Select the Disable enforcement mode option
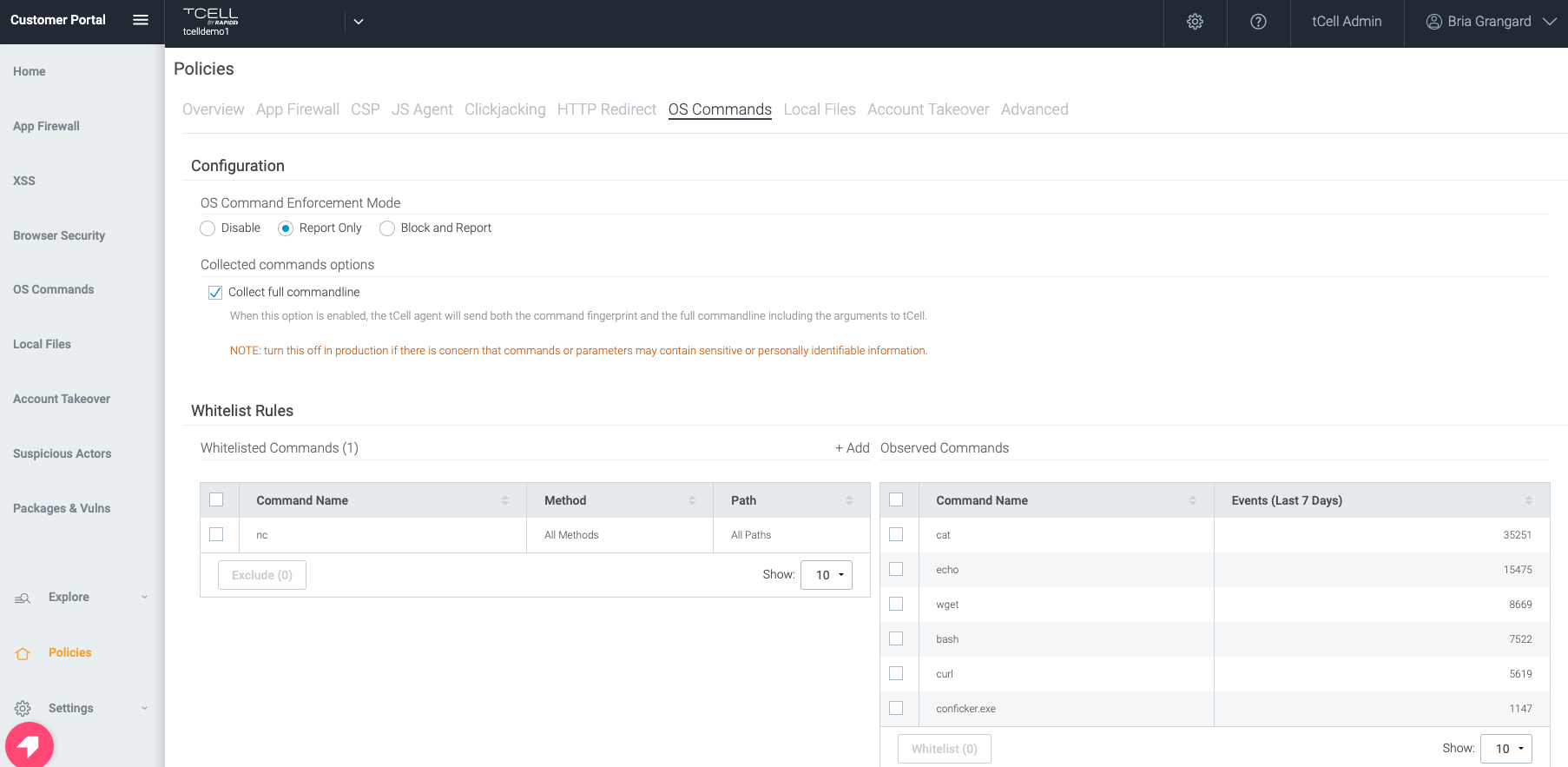Image resolution: width=1568 pixels, height=767 pixels. tap(208, 228)
